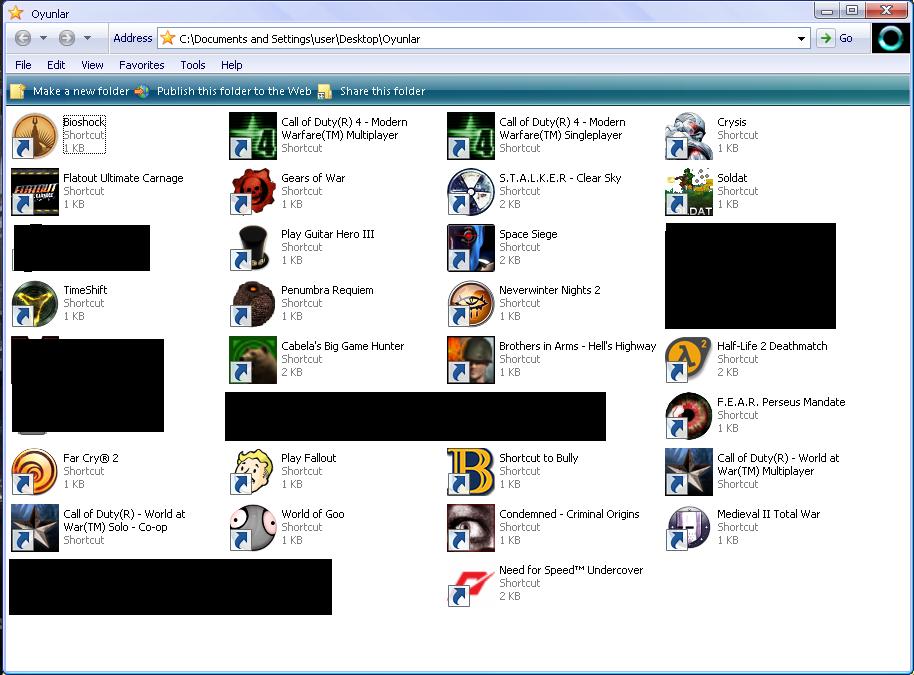Click the Crysis shortcut icon
914x675 pixels.
[x=689, y=136]
